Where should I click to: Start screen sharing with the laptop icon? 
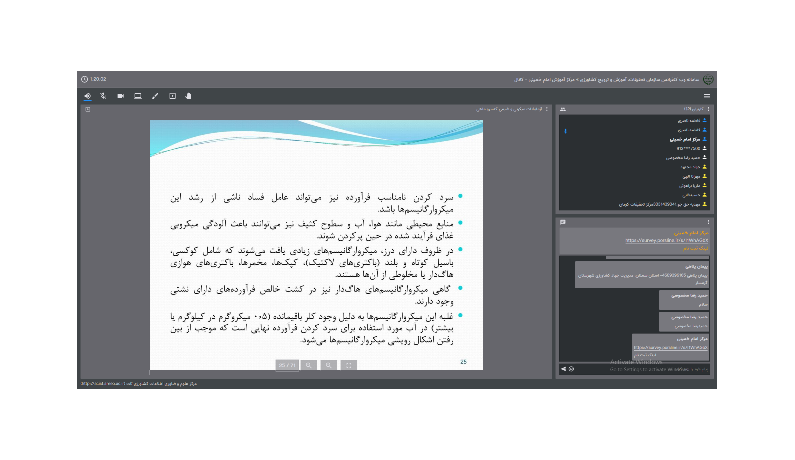click(x=138, y=96)
